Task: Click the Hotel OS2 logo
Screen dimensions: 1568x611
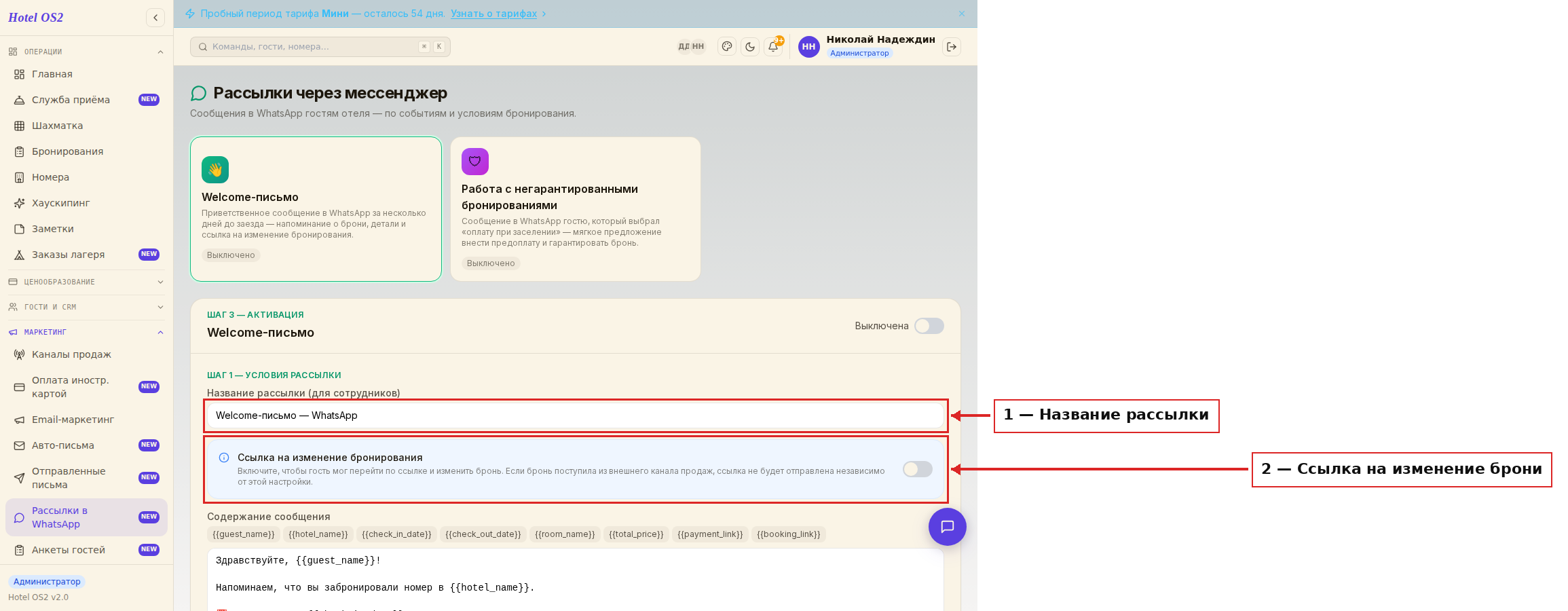Action: [36, 18]
